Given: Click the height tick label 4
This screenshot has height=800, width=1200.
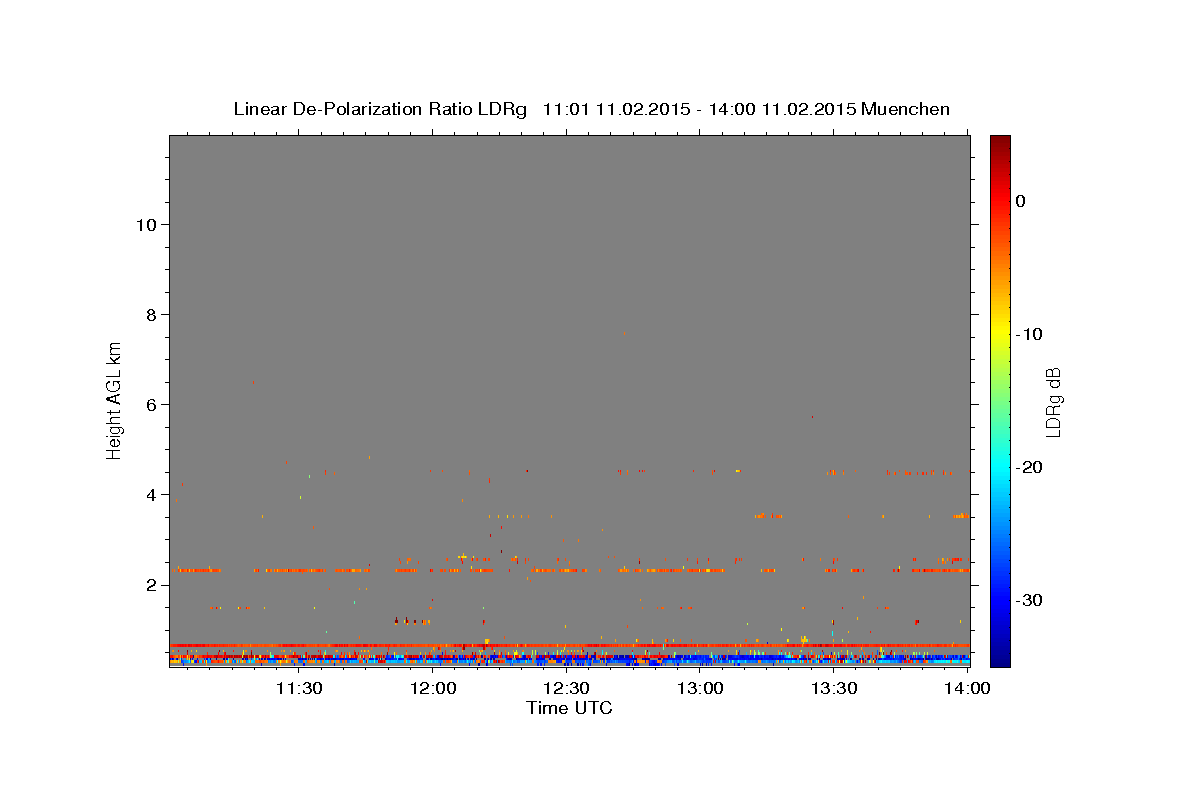Looking at the screenshot, I should [149, 494].
